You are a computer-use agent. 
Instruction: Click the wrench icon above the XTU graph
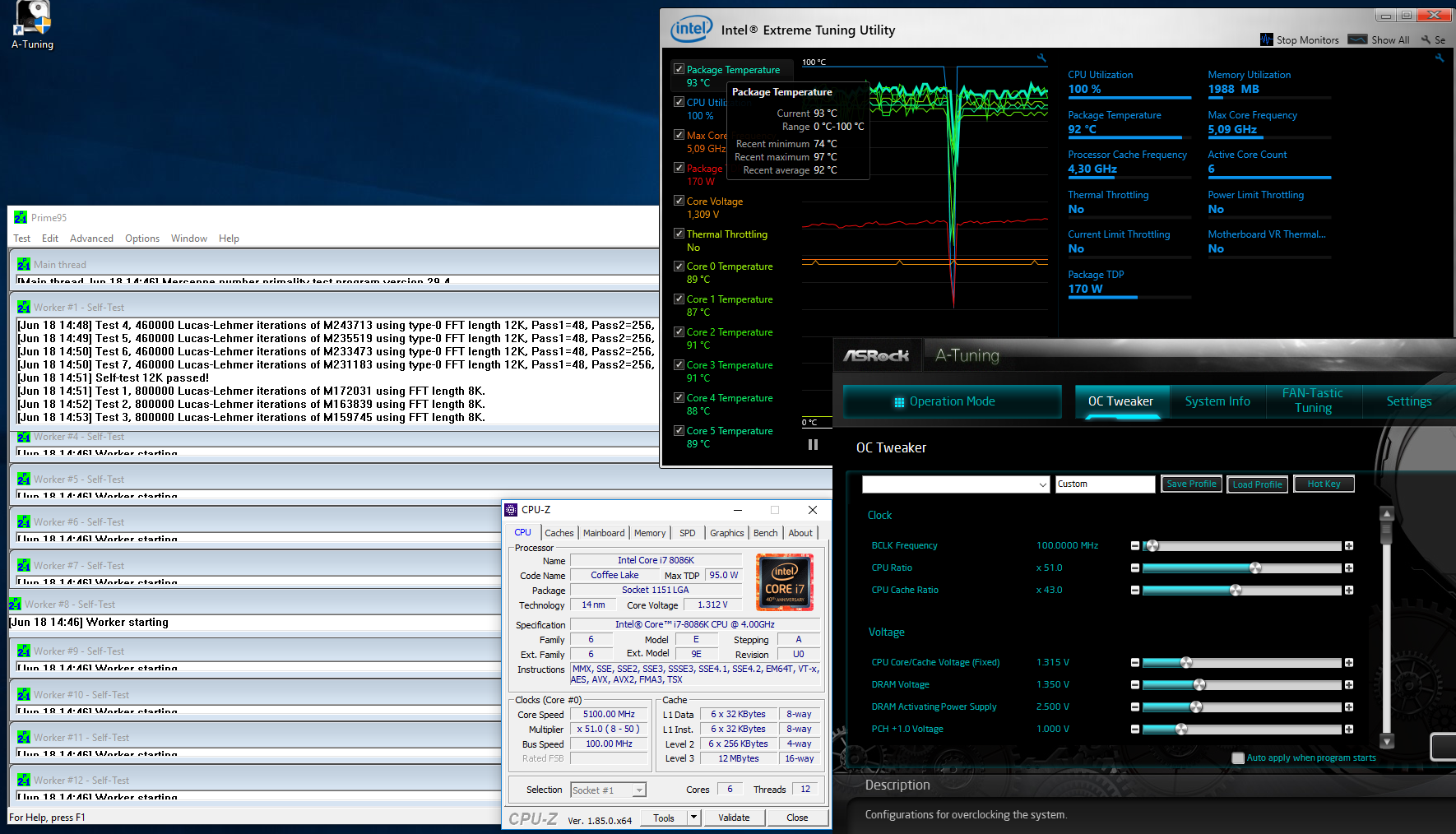[x=1041, y=58]
